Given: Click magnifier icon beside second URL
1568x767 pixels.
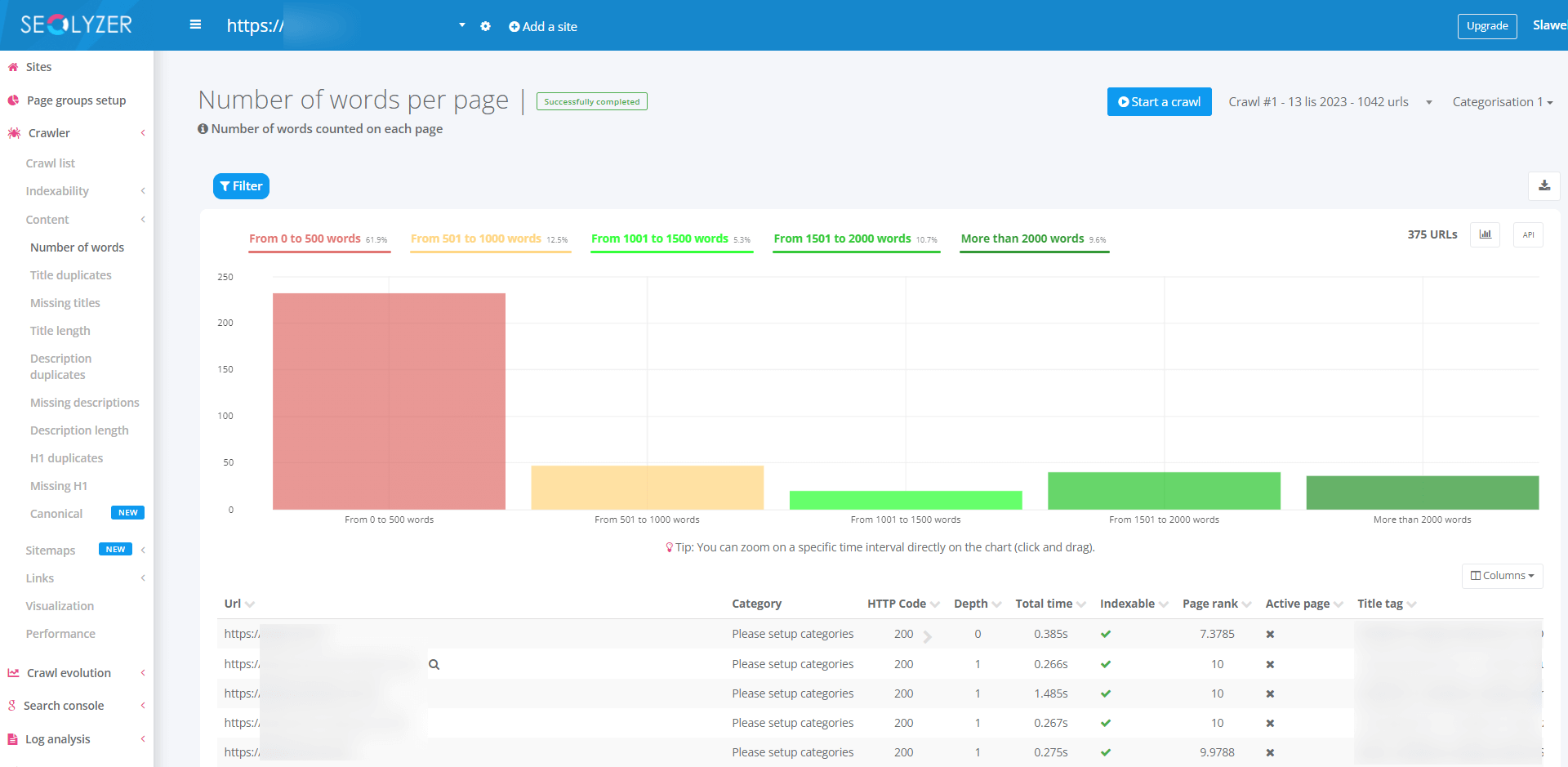Looking at the screenshot, I should tap(434, 664).
